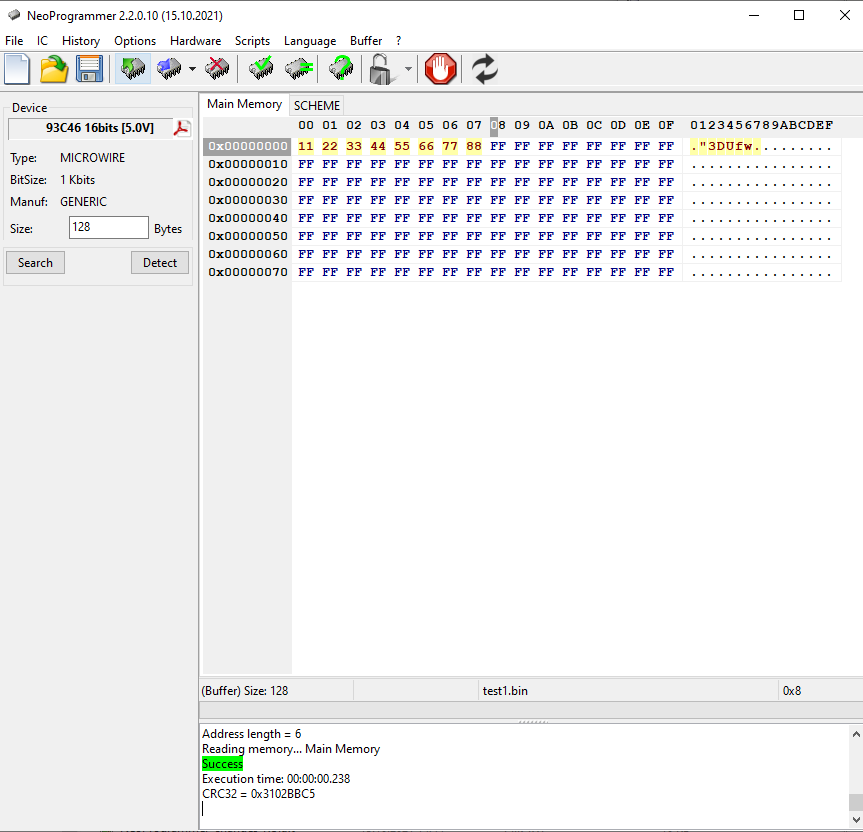Switch to the SCHEME tab

click(316, 106)
